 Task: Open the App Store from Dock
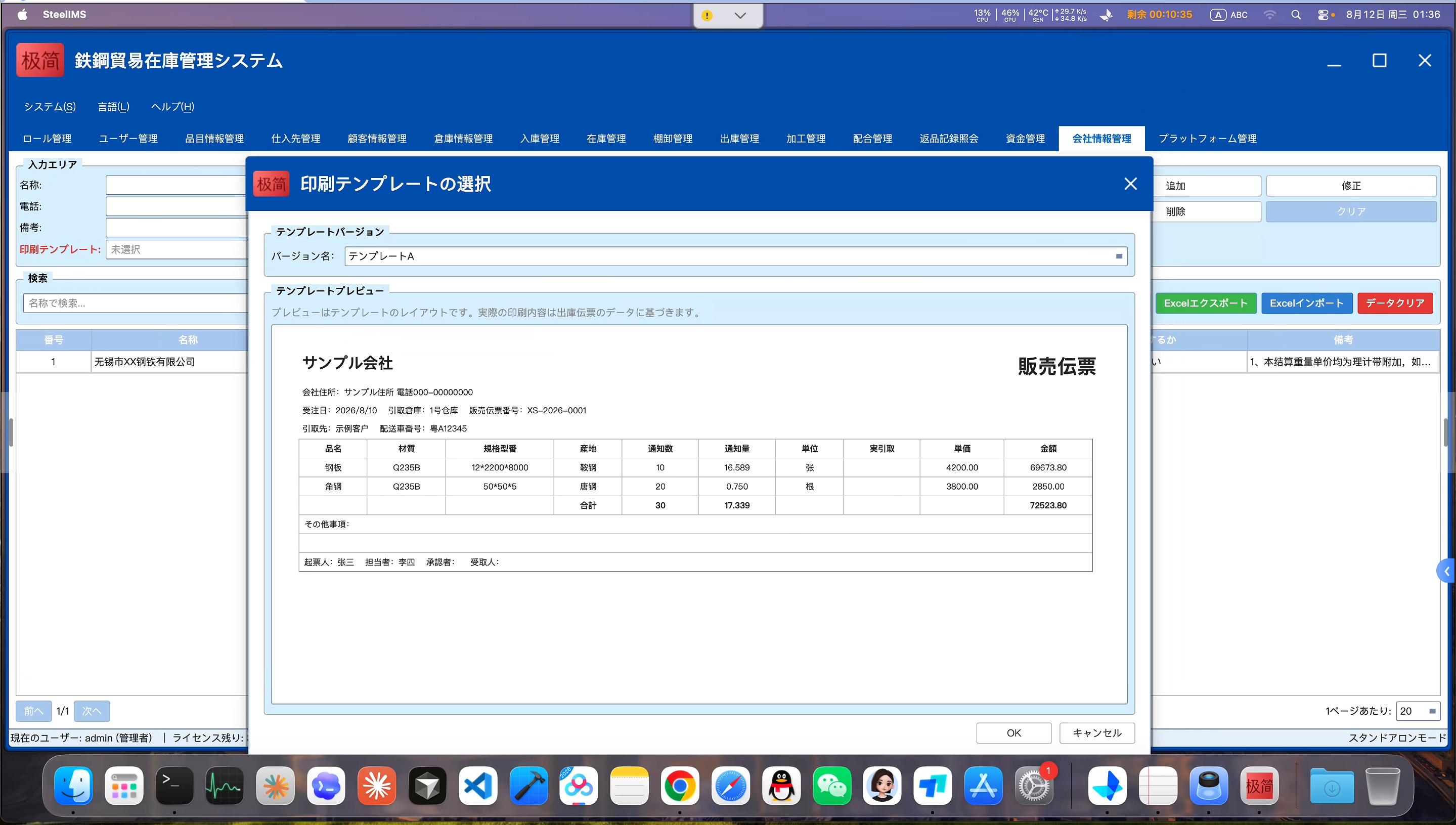point(984,786)
